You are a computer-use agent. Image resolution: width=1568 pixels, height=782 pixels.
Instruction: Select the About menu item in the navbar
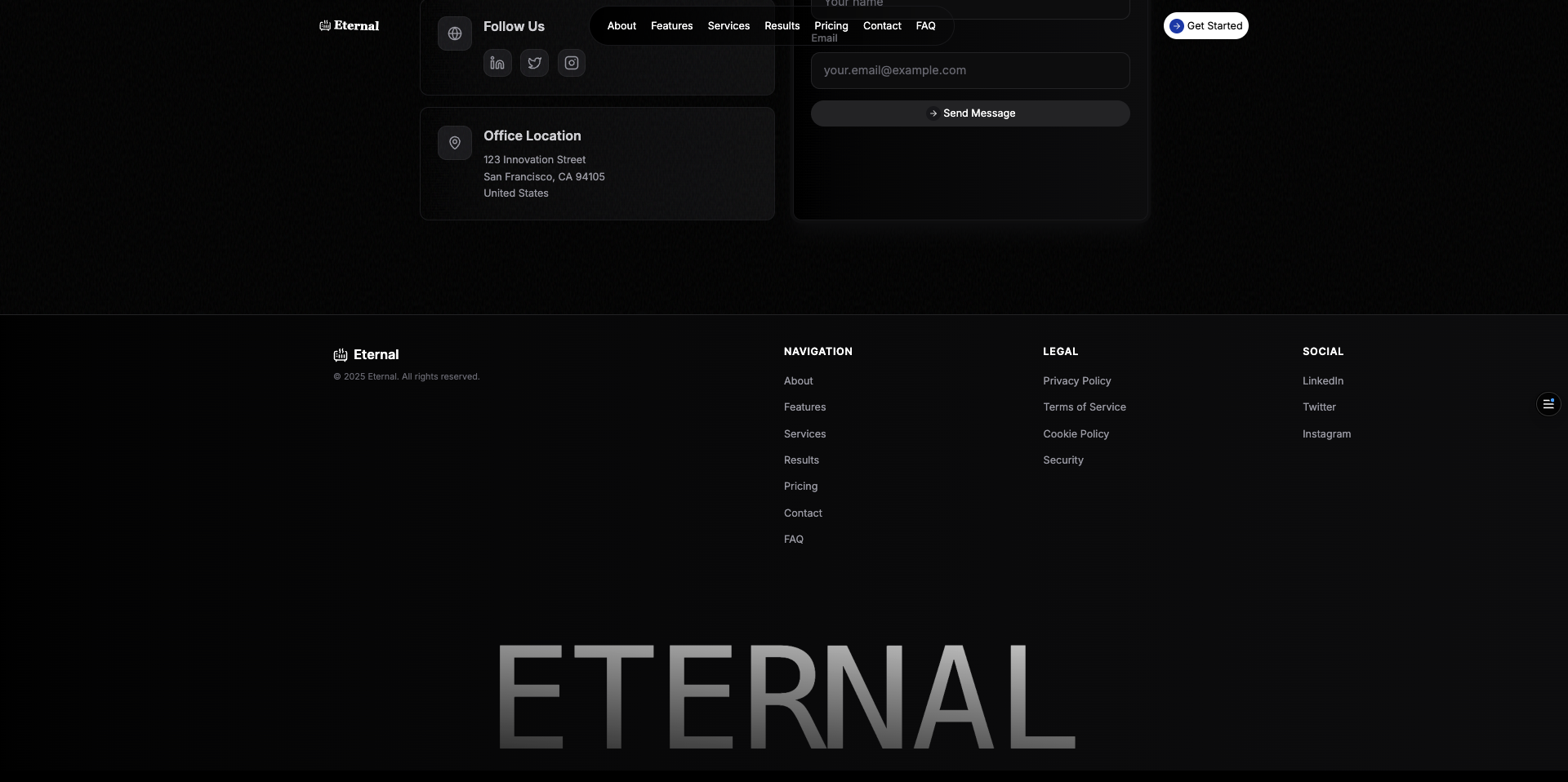click(x=621, y=25)
